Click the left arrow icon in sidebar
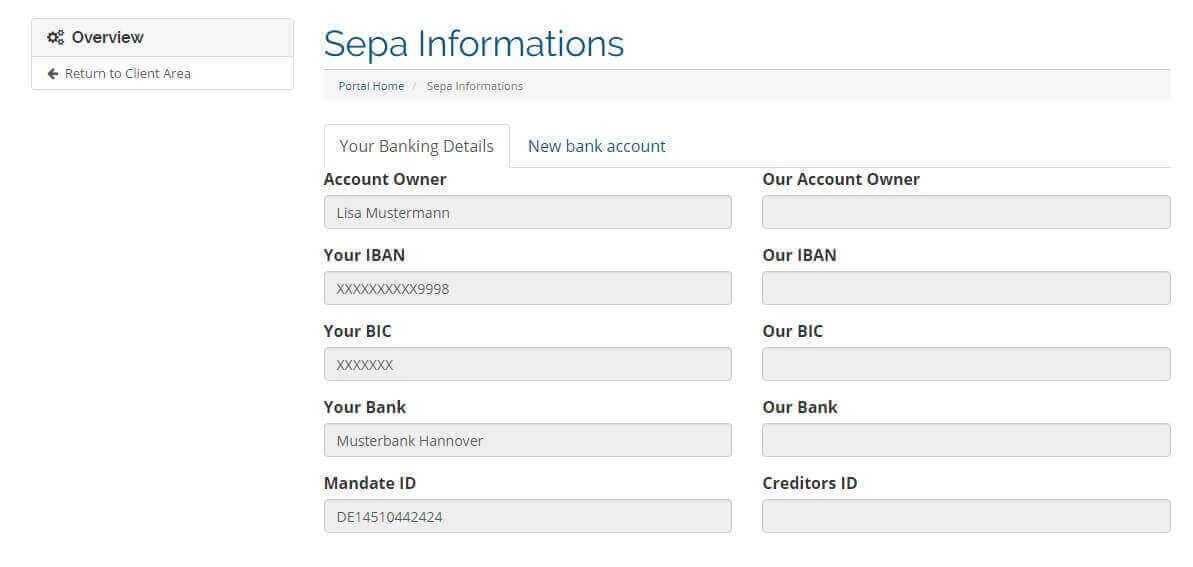Viewport: 1193px width, 567px height. point(53,74)
